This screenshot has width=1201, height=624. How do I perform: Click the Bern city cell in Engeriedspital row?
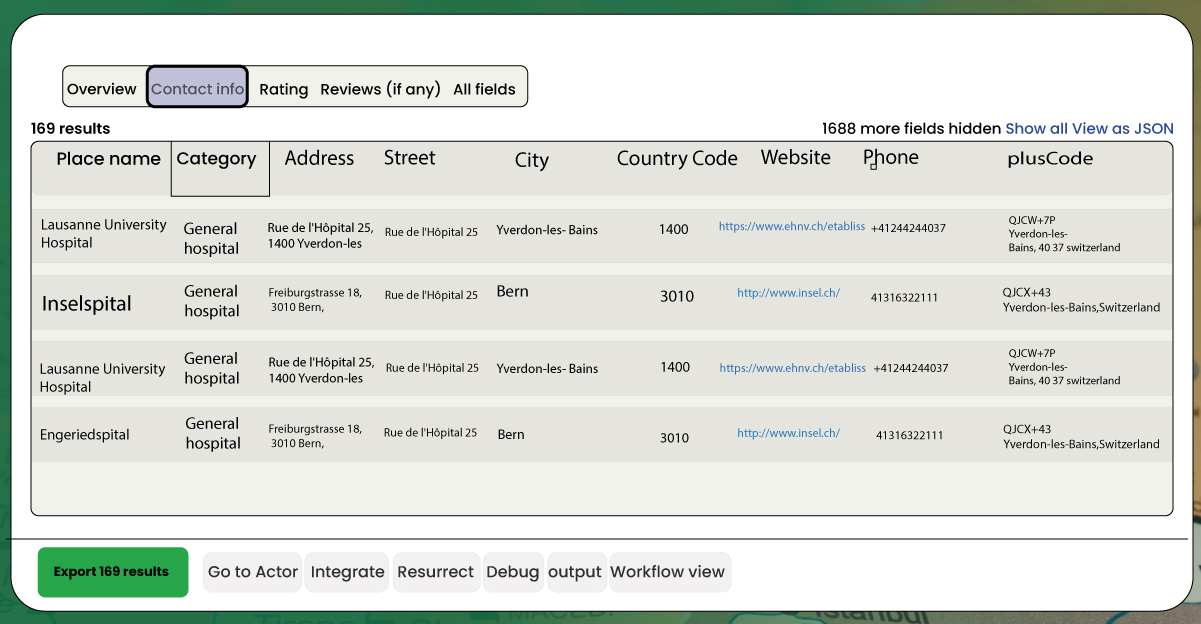tap(511, 435)
